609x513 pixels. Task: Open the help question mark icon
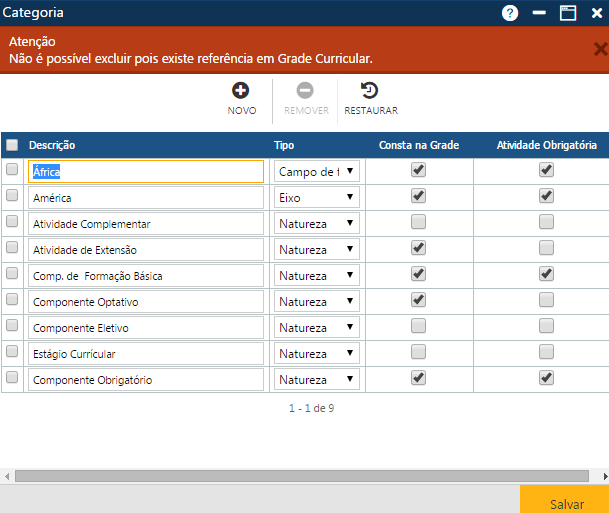[x=510, y=13]
